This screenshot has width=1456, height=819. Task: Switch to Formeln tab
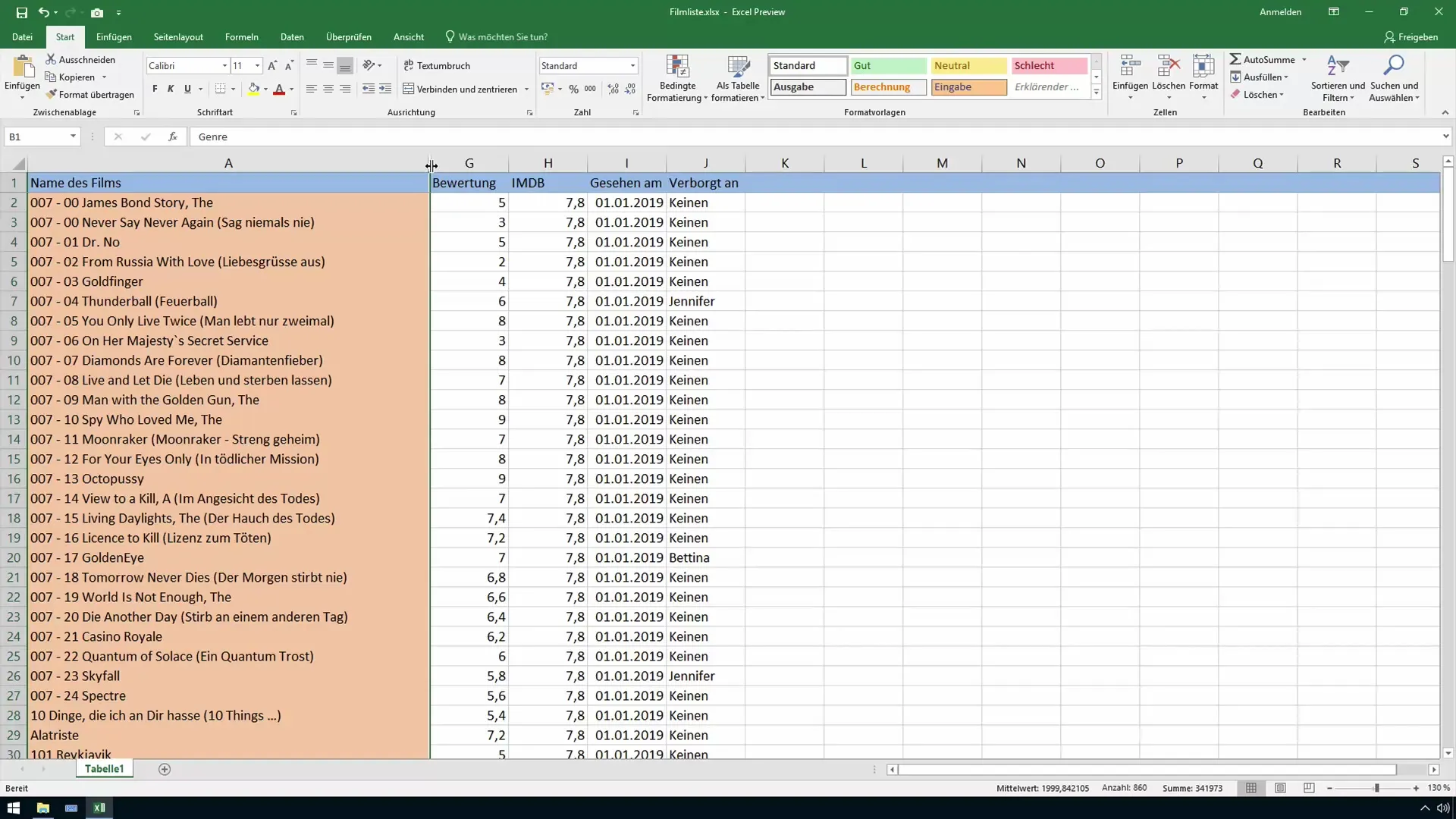[241, 36]
